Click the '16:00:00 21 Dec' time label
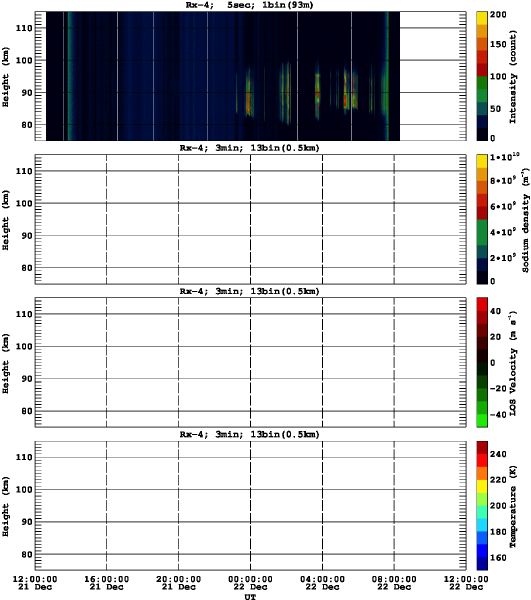This screenshot has width=531, height=600. click(107, 583)
